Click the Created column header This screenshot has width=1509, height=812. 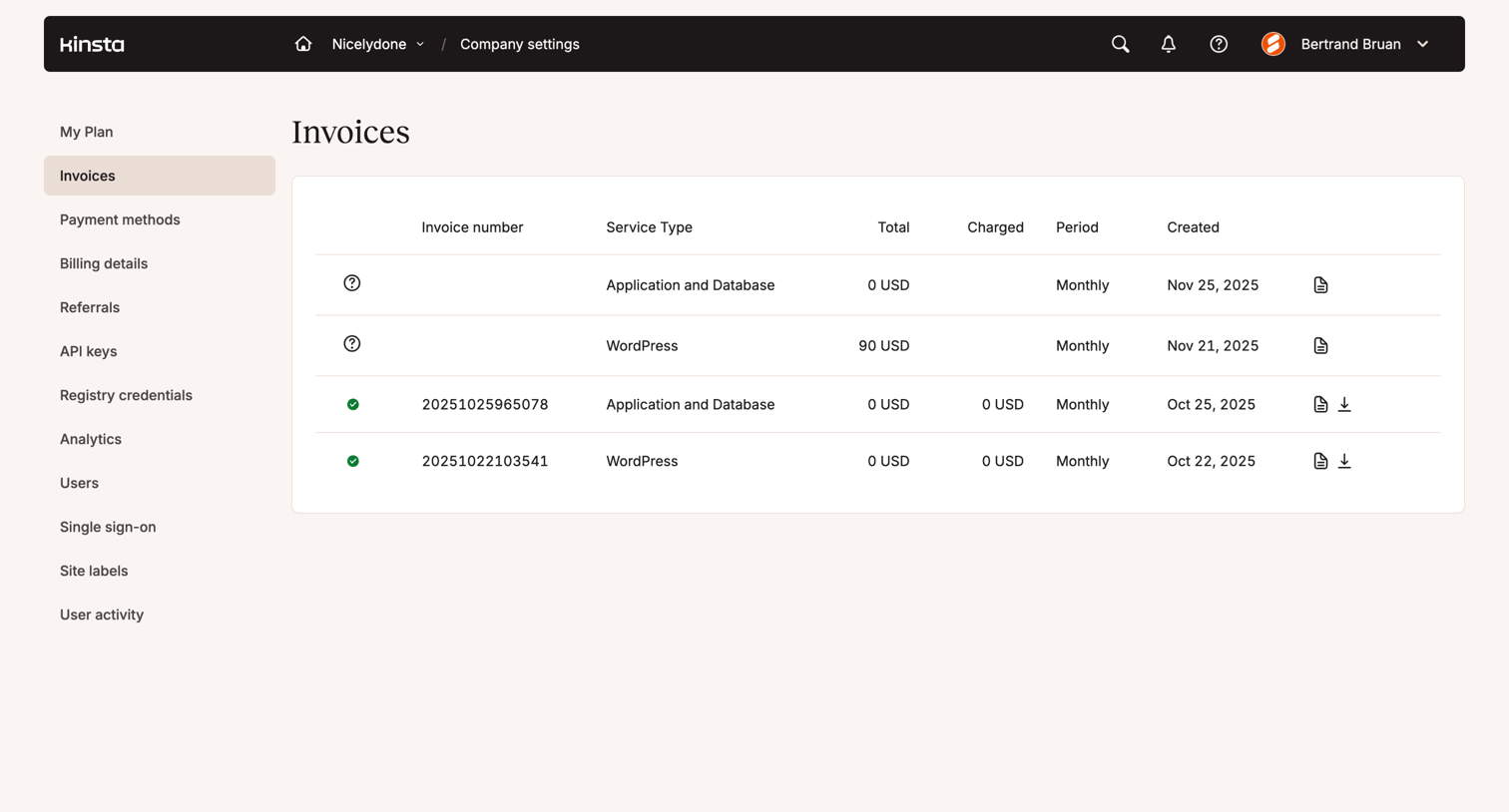[1193, 227]
